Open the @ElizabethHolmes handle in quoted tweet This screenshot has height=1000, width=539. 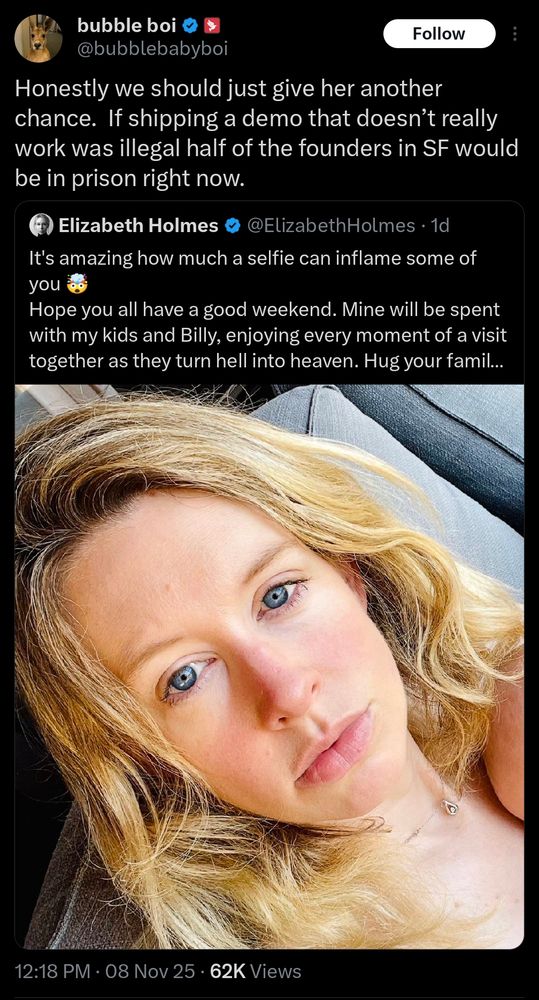click(x=330, y=225)
